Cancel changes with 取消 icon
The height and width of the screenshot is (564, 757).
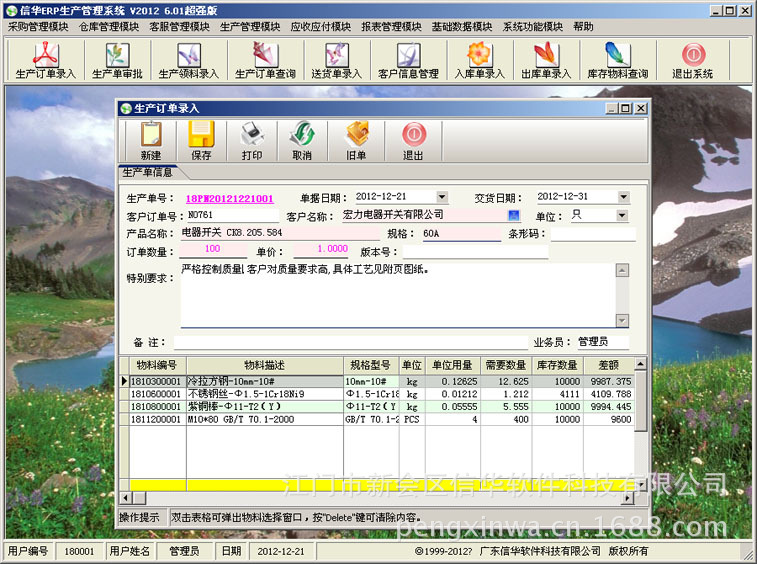click(302, 141)
